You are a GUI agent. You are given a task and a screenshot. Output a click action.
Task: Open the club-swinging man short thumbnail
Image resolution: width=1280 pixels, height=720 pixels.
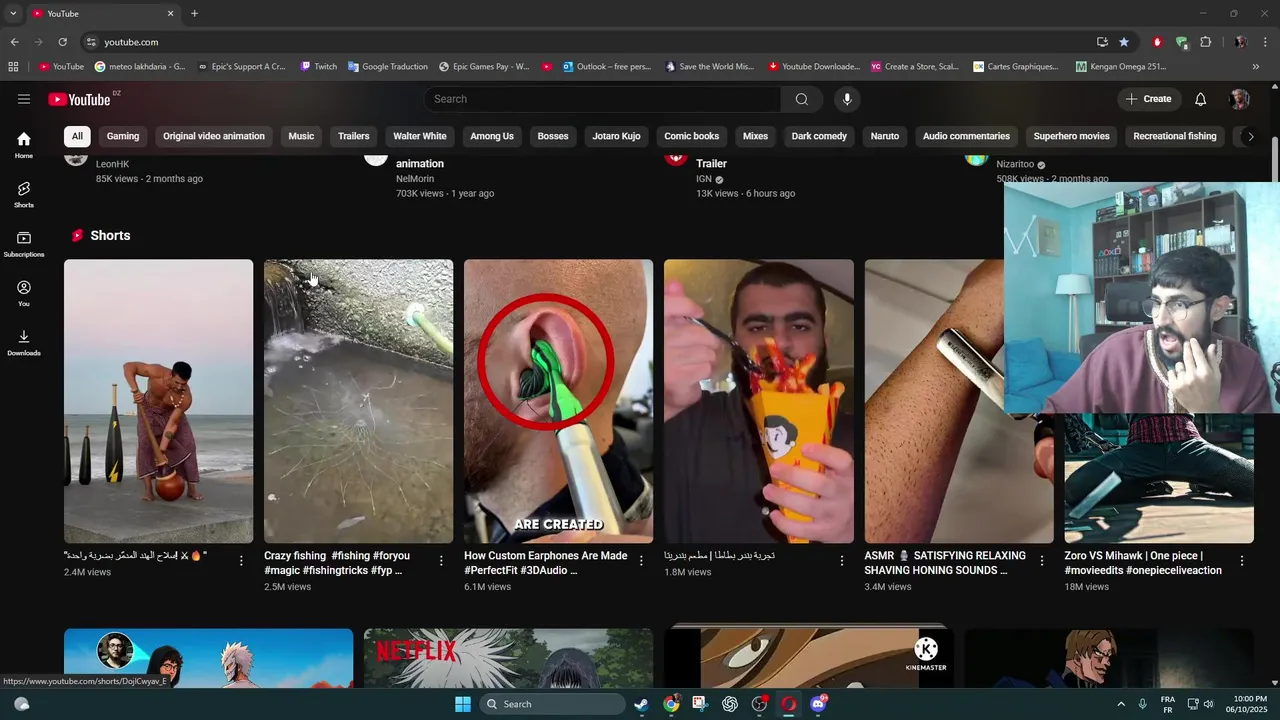point(159,401)
